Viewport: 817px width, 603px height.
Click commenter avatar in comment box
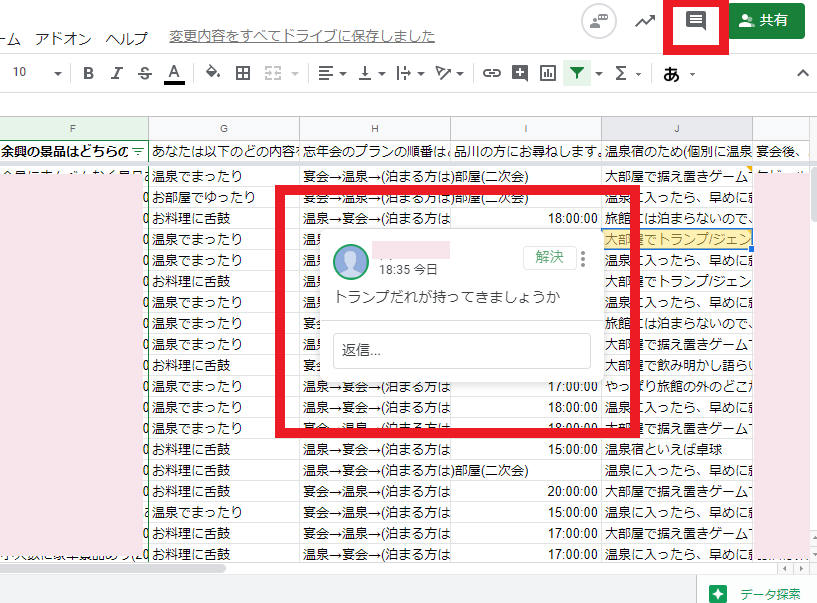(x=351, y=262)
